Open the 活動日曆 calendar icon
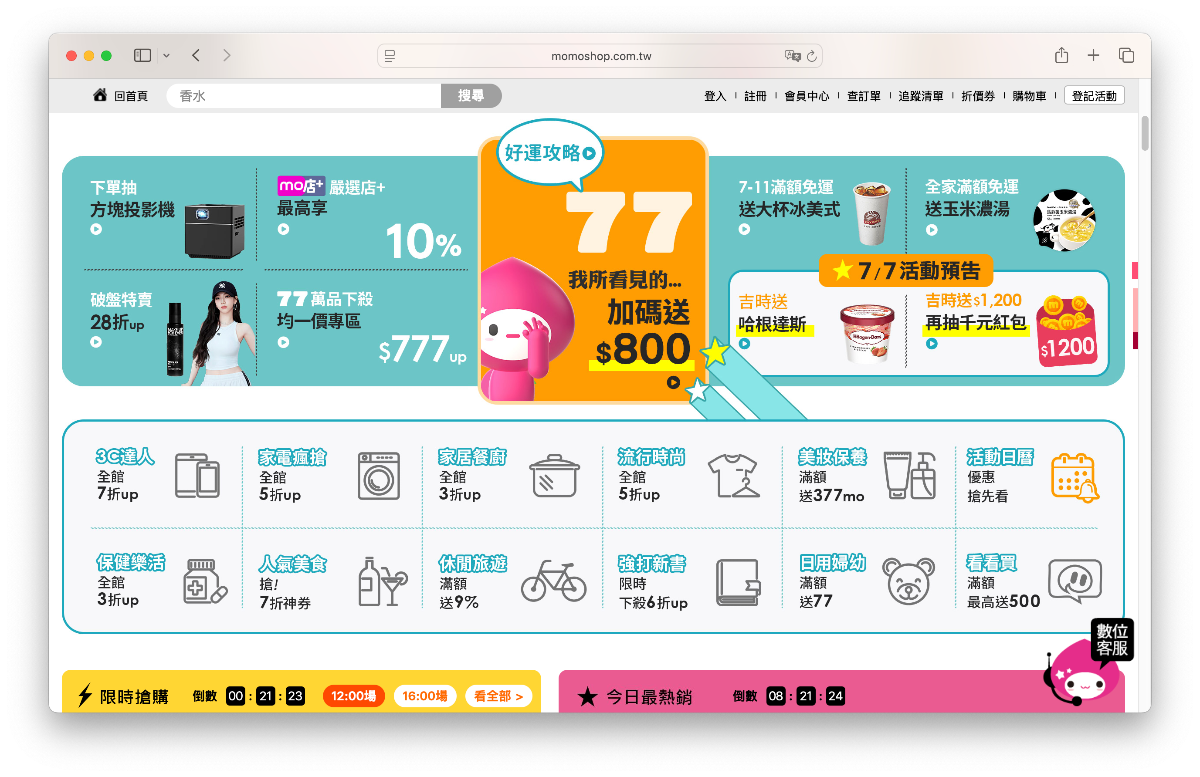The width and height of the screenshot is (1200, 777). [x=1074, y=476]
